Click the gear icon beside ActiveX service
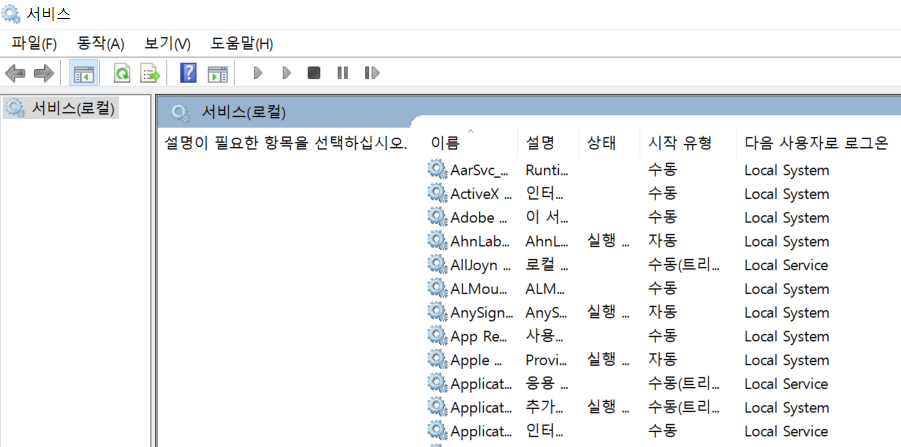 437,193
